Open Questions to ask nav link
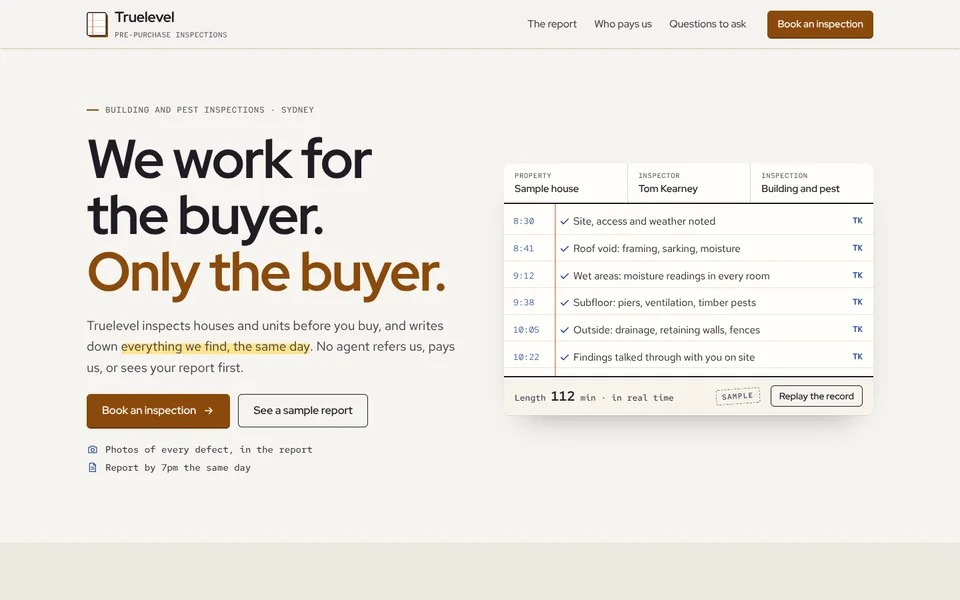 707,24
